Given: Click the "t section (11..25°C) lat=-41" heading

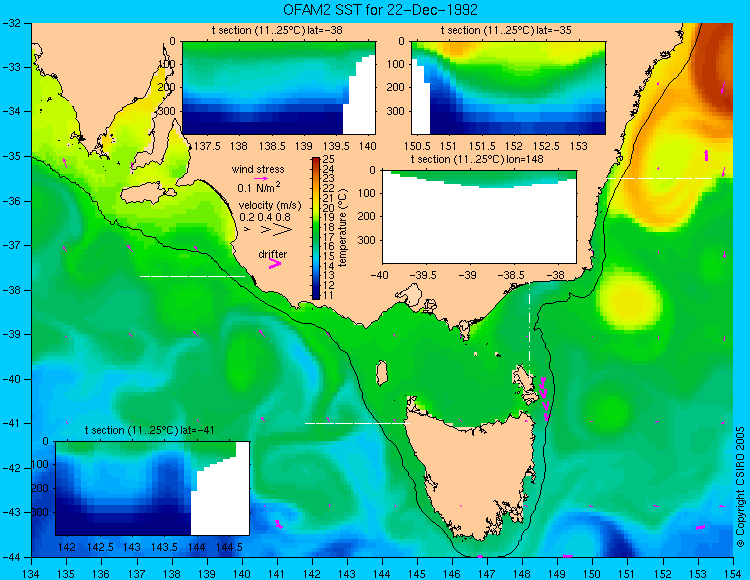Looking at the screenshot, I should (149, 430).
